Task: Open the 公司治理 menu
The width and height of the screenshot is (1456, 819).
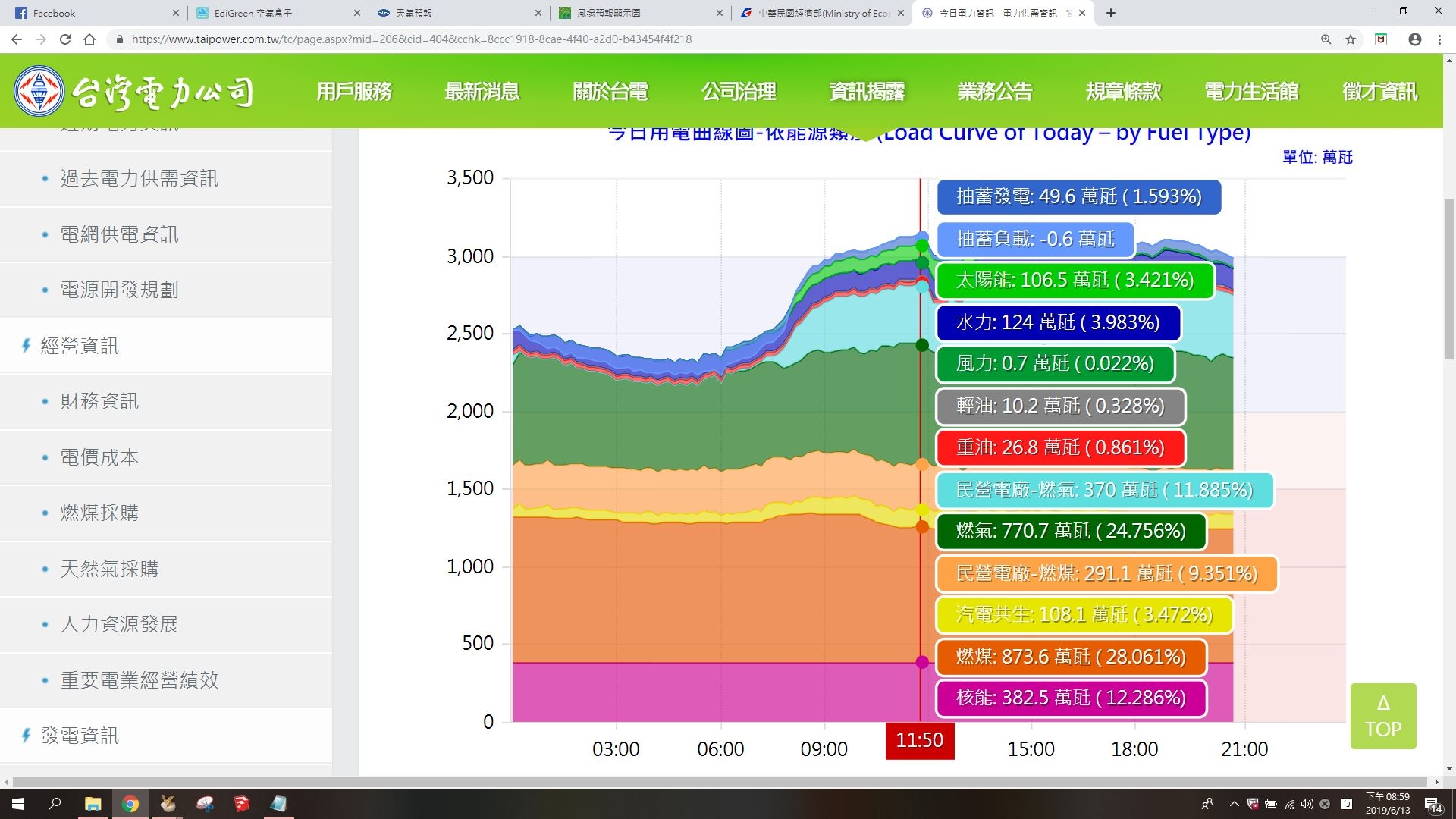Action: tap(739, 91)
